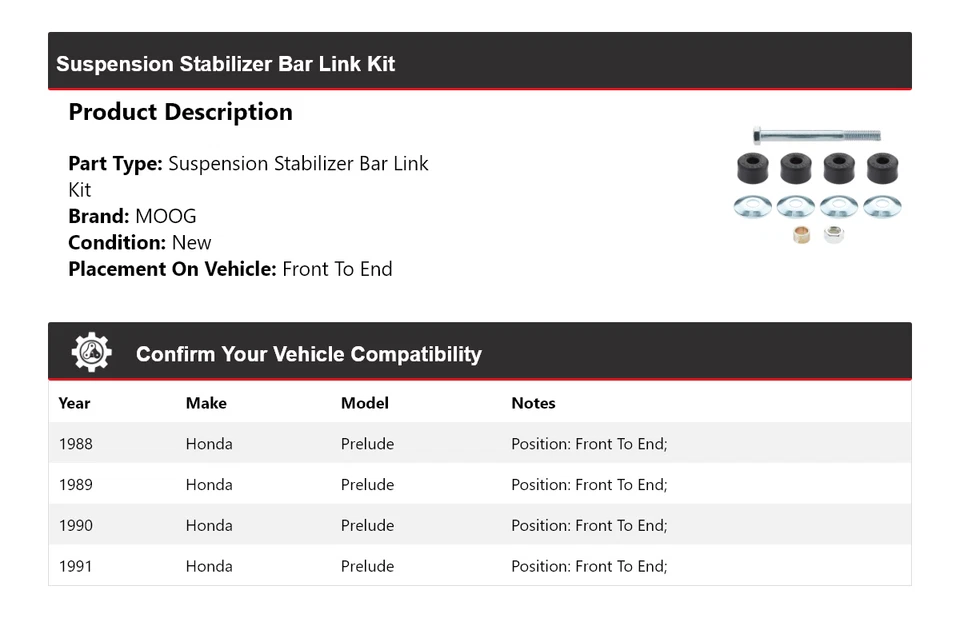Image resolution: width=960 pixels, height=618 pixels.
Task: Select the Product Description heading
Action: point(180,112)
